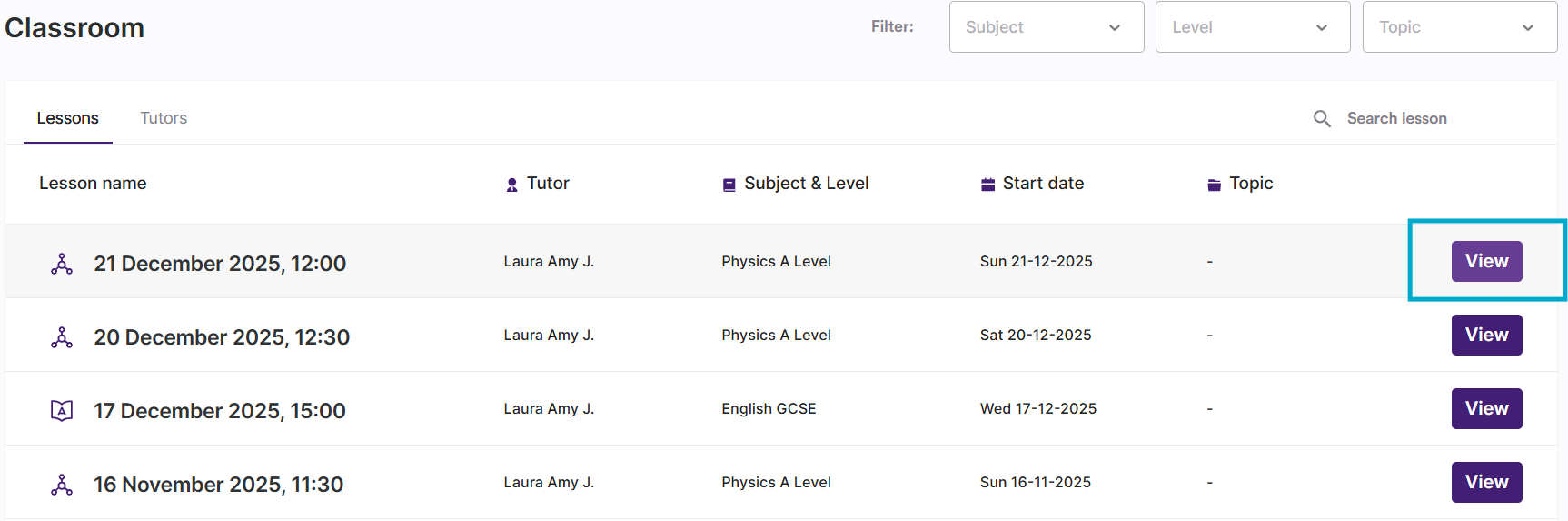The image size is (1568, 521).
Task: Click the physics icon beside the 20 December lesson
Action: coord(62,337)
